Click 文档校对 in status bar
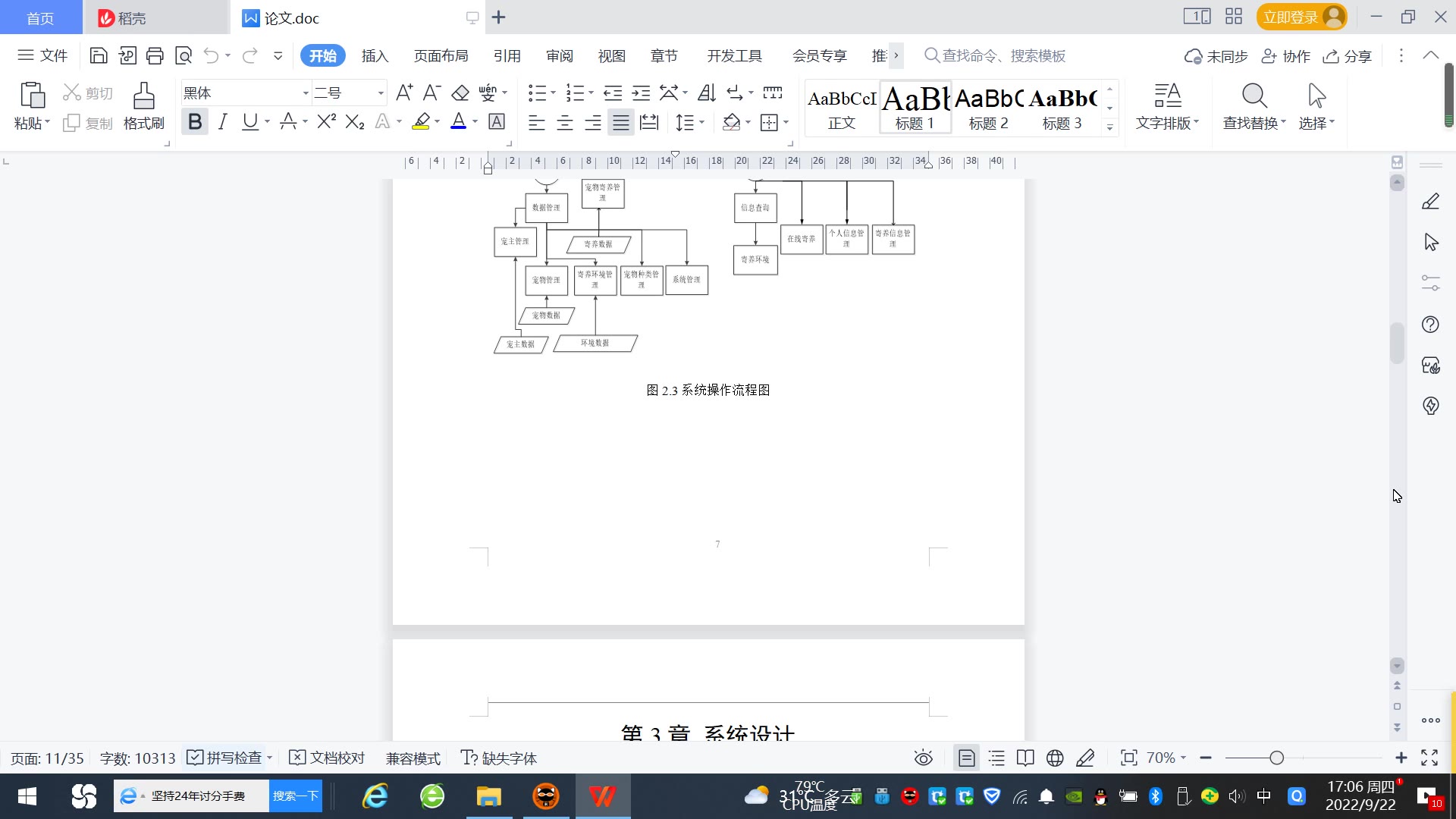 pos(328,758)
